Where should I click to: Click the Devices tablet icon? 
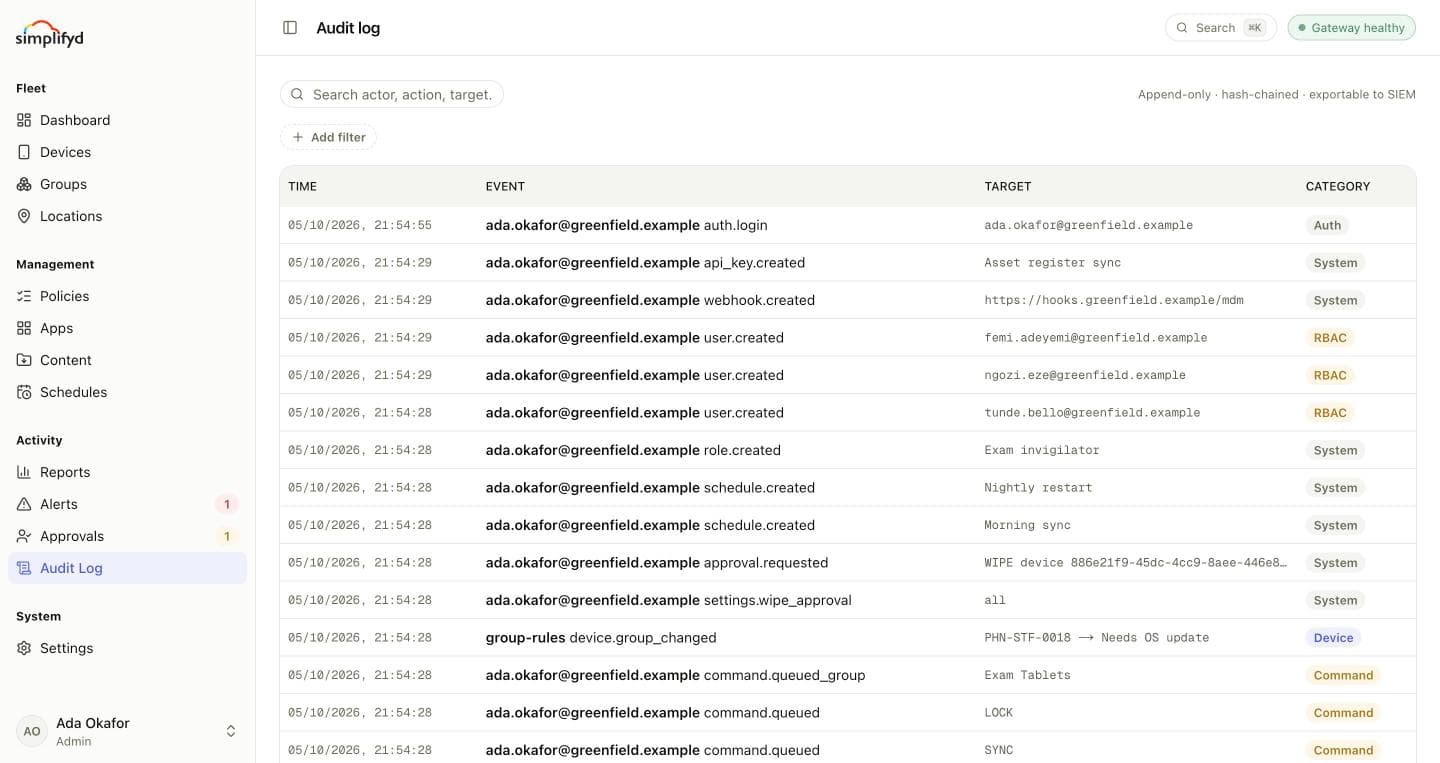[24, 152]
